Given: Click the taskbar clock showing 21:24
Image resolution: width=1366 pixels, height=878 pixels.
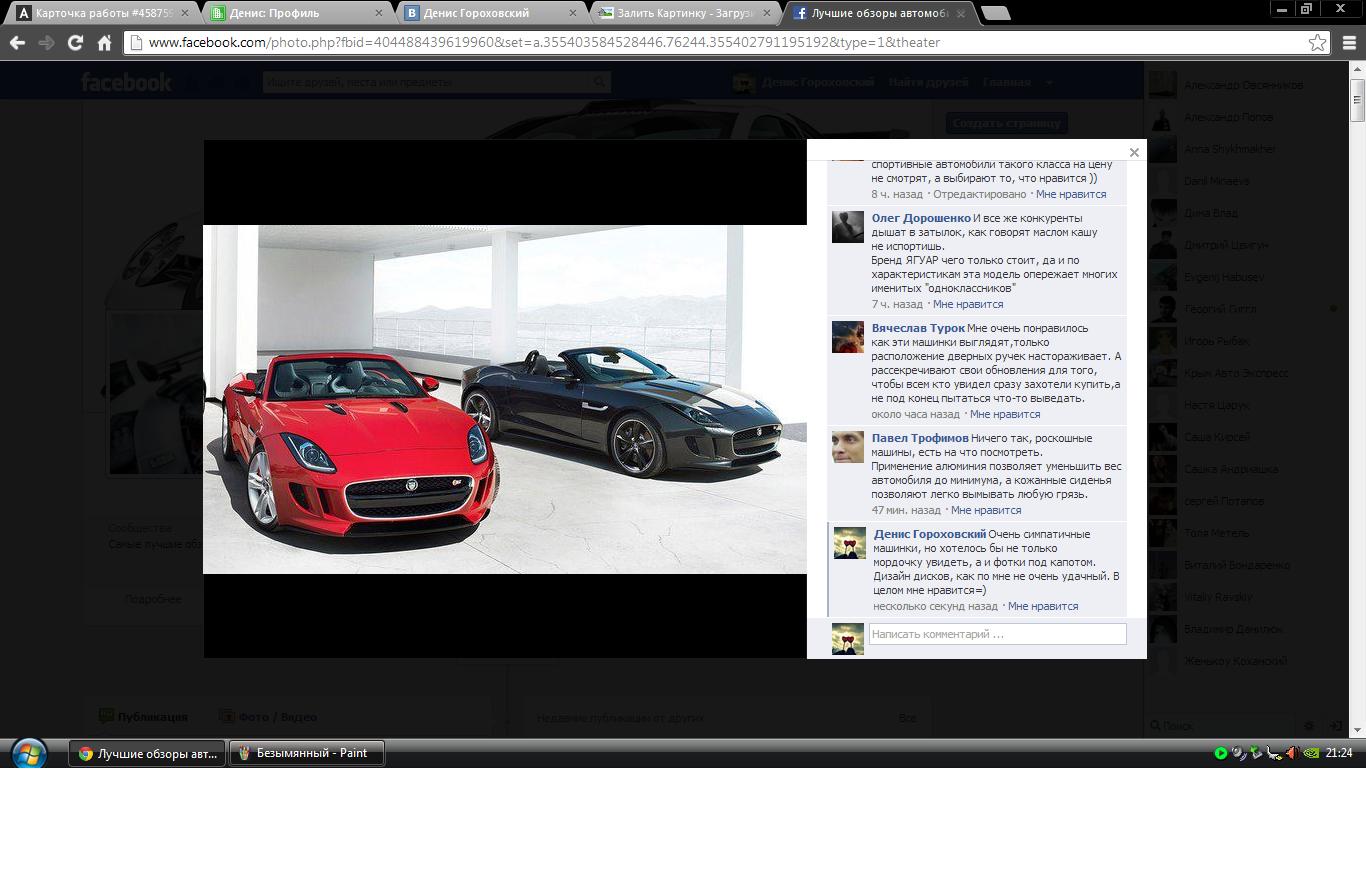Looking at the screenshot, I should click(x=1339, y=753).
